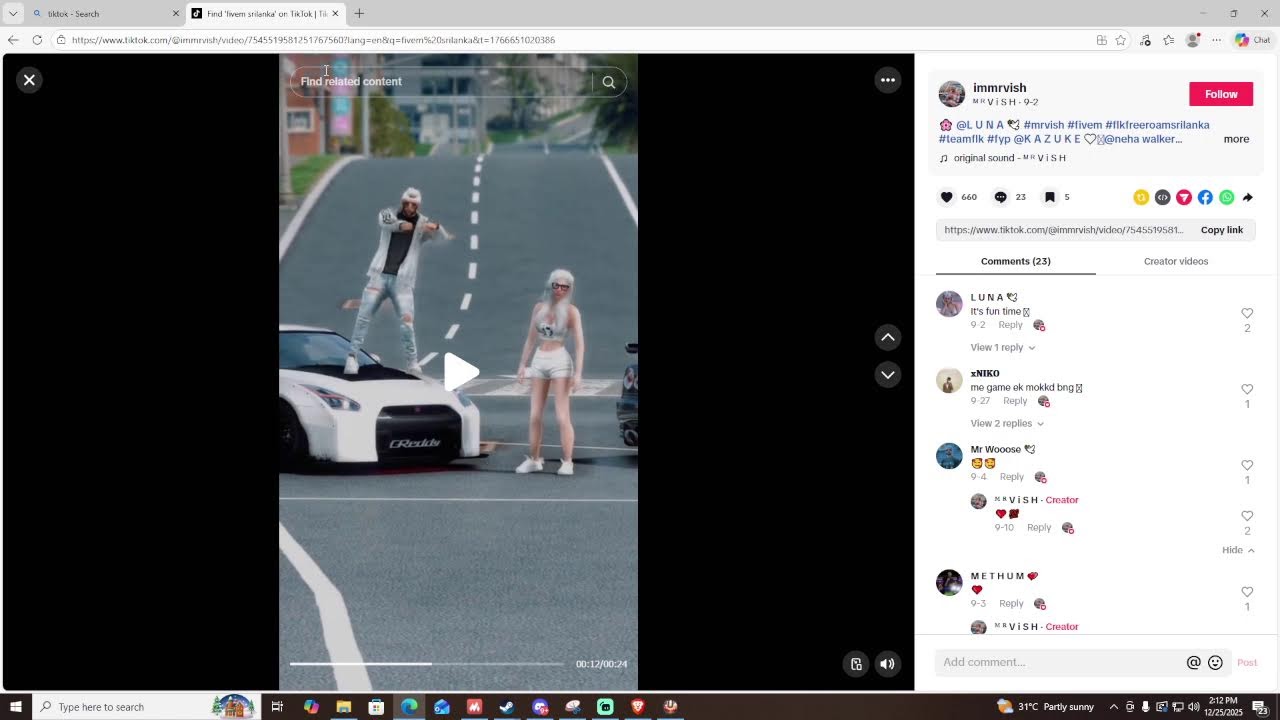Share the video to WhatsApp
Screen dimensions: 1280x720
1227,197
